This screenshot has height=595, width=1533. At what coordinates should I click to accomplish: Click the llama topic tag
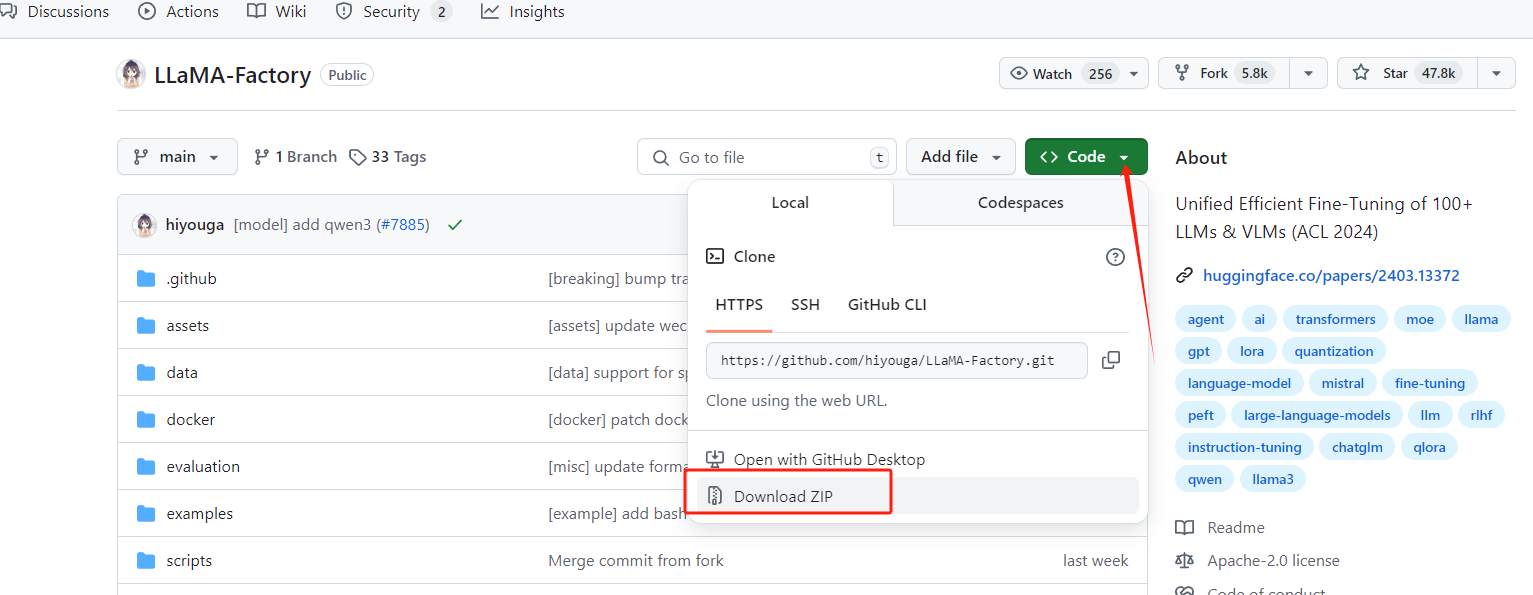pyautogui.click(x=1481, y=320)
